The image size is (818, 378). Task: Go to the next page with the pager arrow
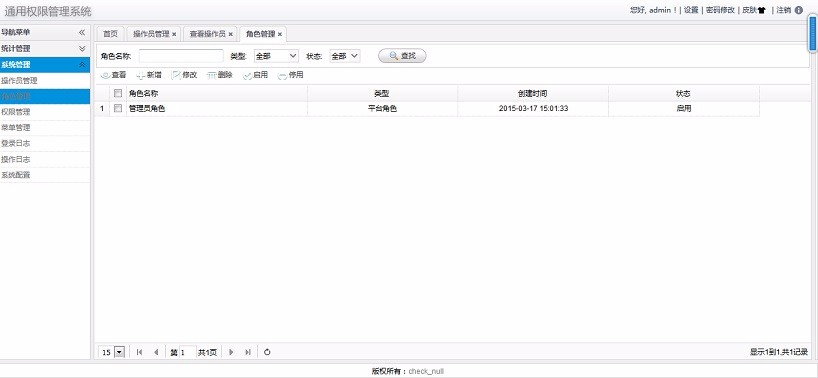coord(231,352)
